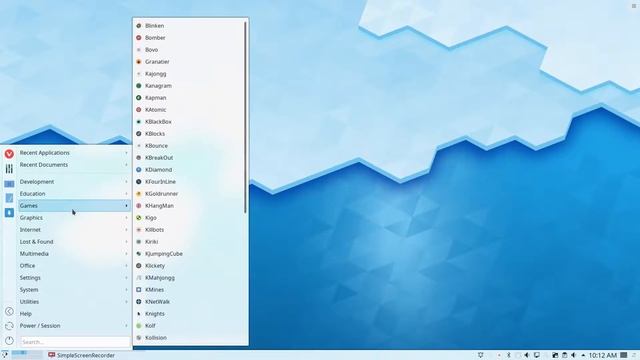
Task: Launch KNetWalk game
Action: 189,302
